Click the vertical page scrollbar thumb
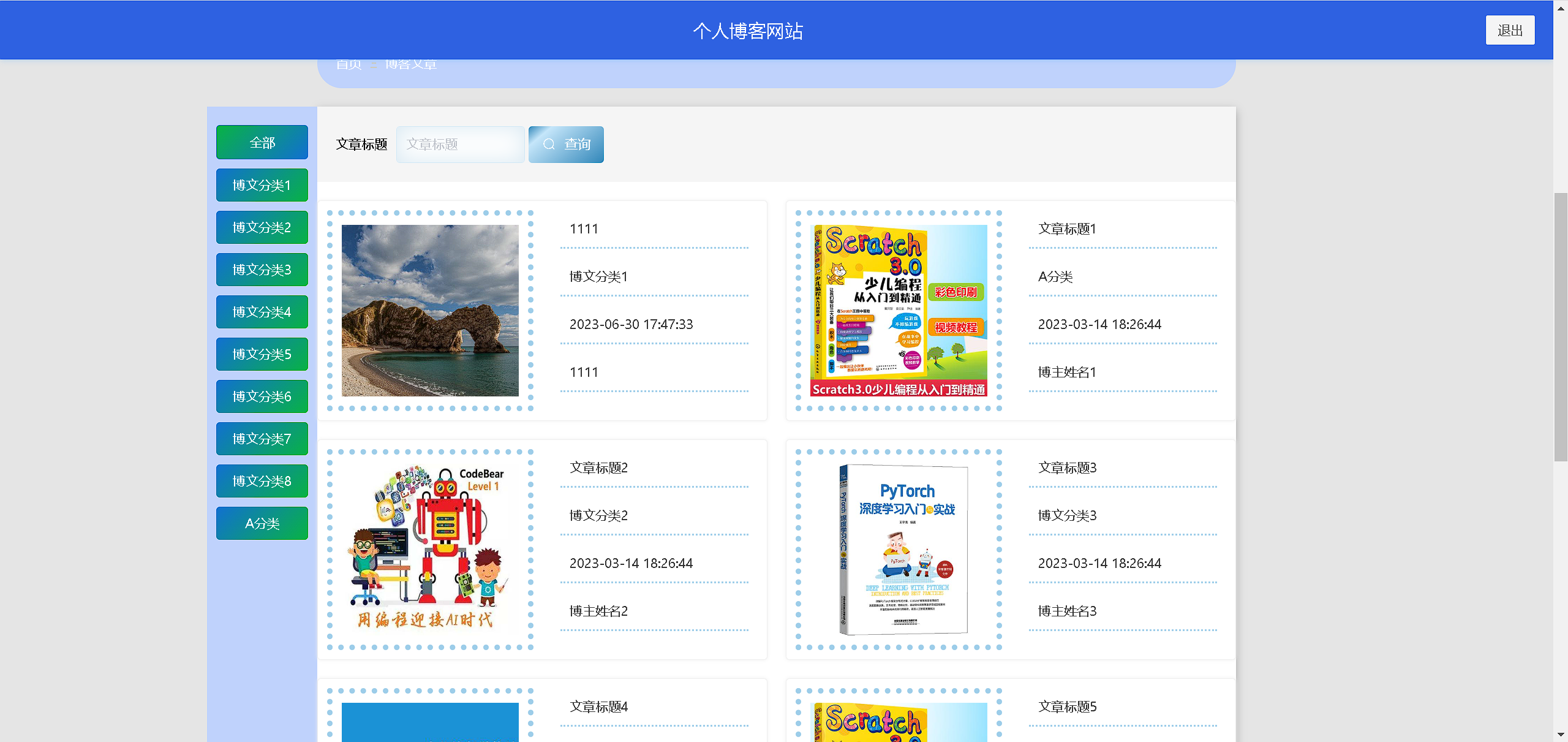Image resolution: width=1568 pixels, height=742 pixels. (1561, 327)
